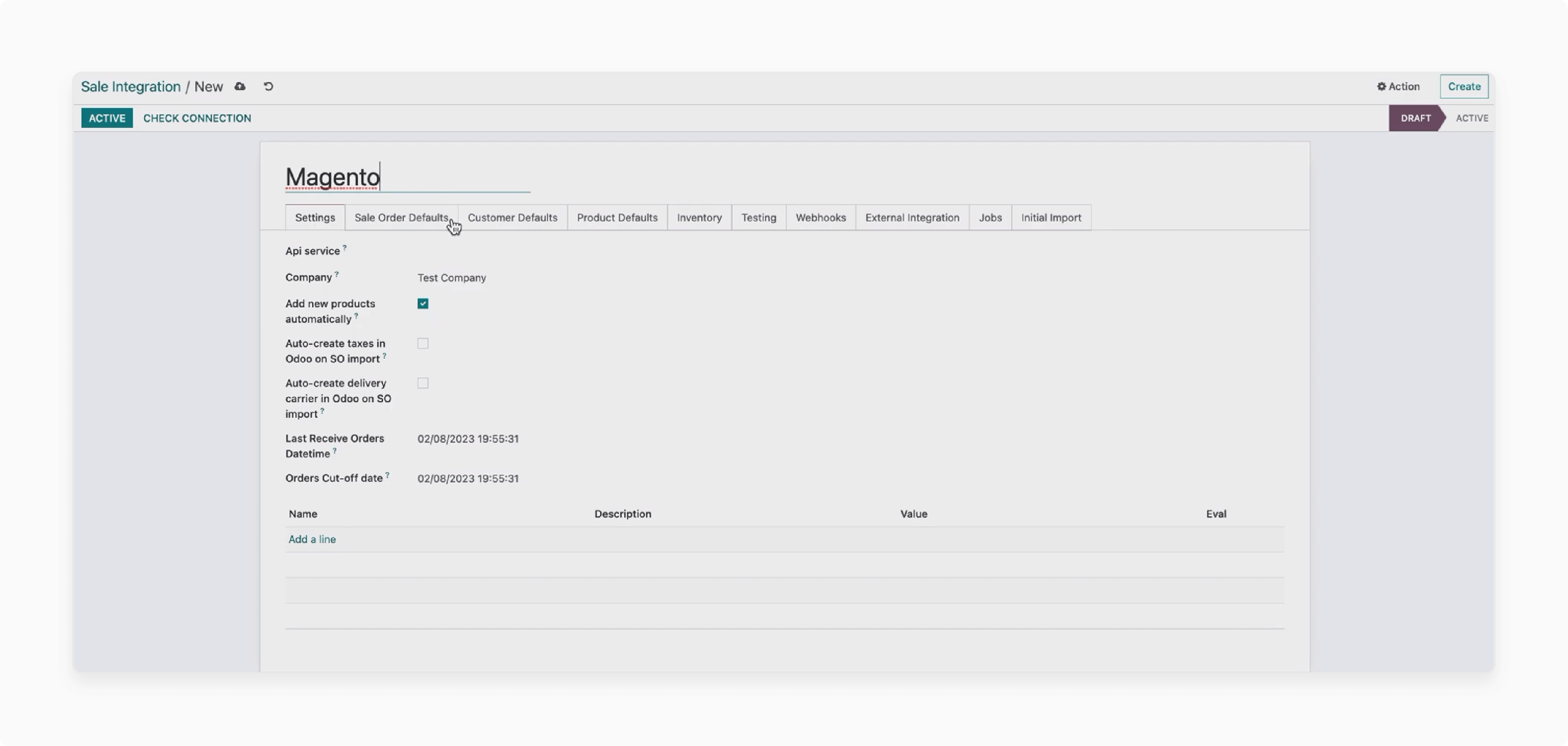Click the CHECK CONNECTION button
The width and height of the screenshot is (1568, 746).
(x=197, y=118)
